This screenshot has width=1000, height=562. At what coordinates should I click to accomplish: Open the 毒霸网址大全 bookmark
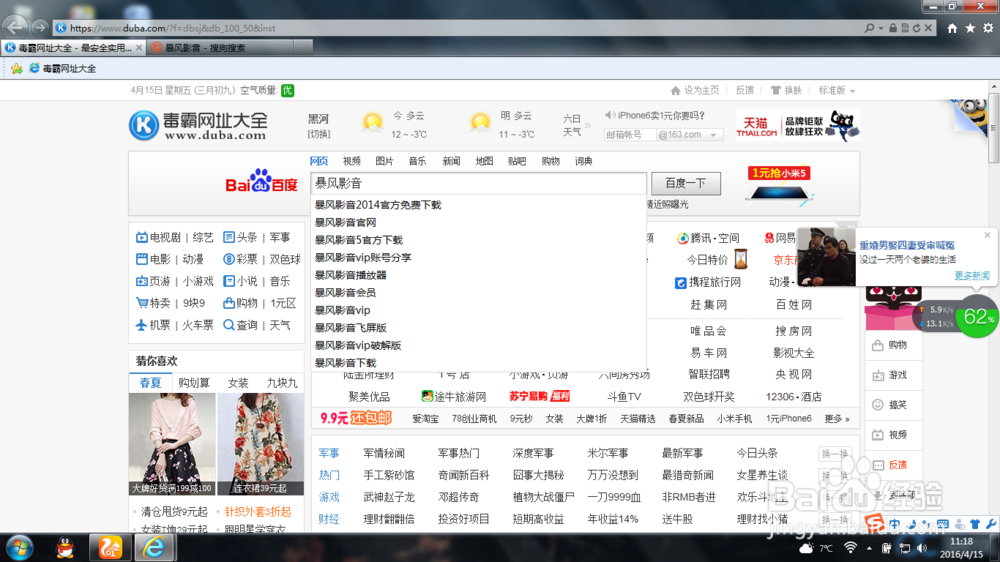click(x=62, y=68)
